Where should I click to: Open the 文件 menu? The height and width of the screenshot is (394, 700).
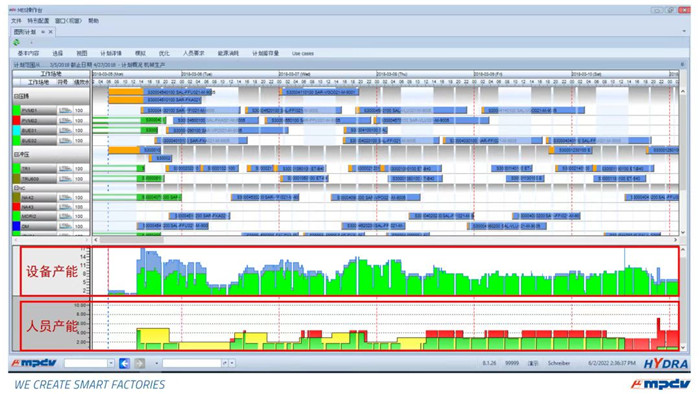point(16,21)
